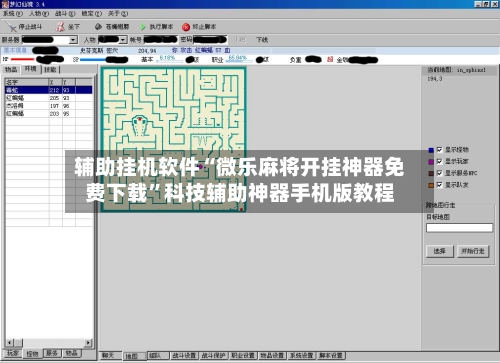Viewport: 500px width, 363px height.
Task: Open the 战斗 menu in menu bar
Action: tap(65, 14)
